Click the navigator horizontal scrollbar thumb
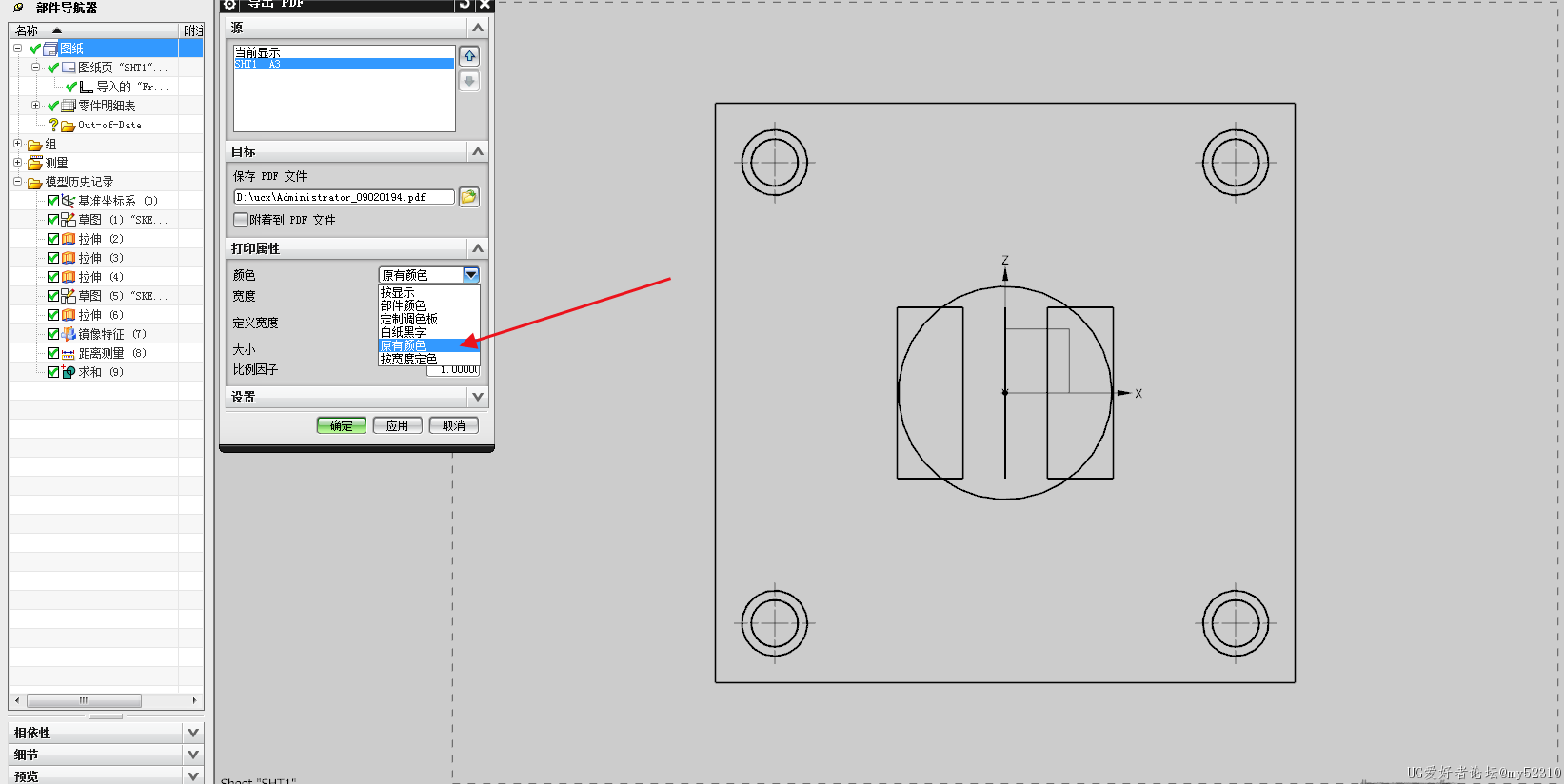 [84, 700]
